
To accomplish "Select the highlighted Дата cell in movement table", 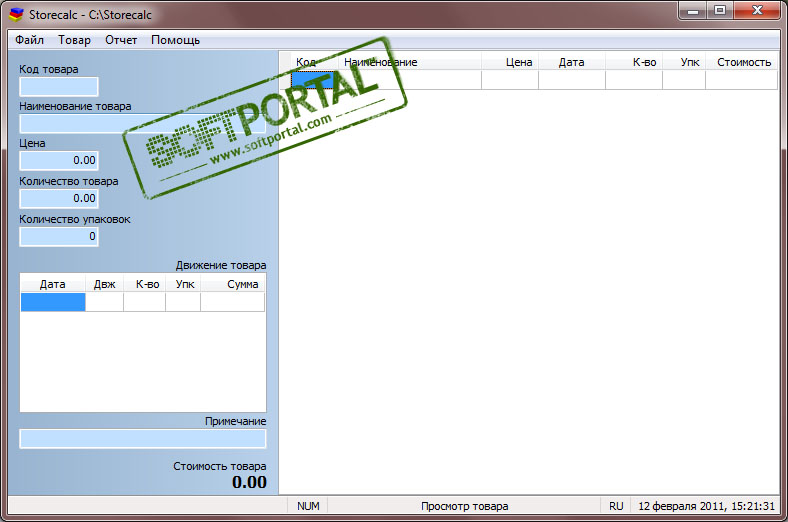I will click(53, 302).
